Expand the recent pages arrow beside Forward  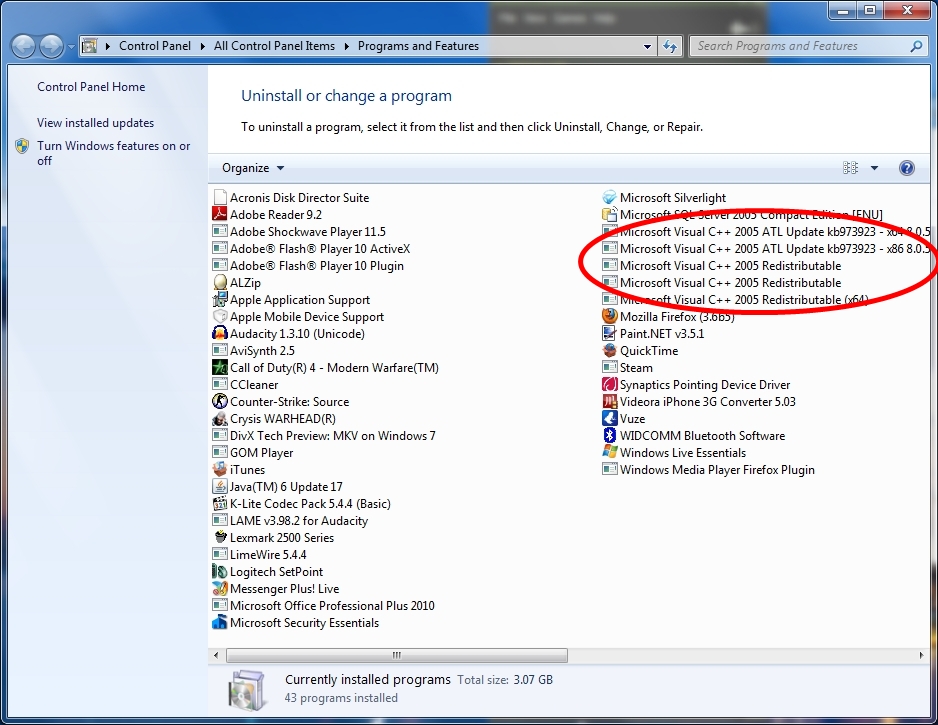click(71, 46)
